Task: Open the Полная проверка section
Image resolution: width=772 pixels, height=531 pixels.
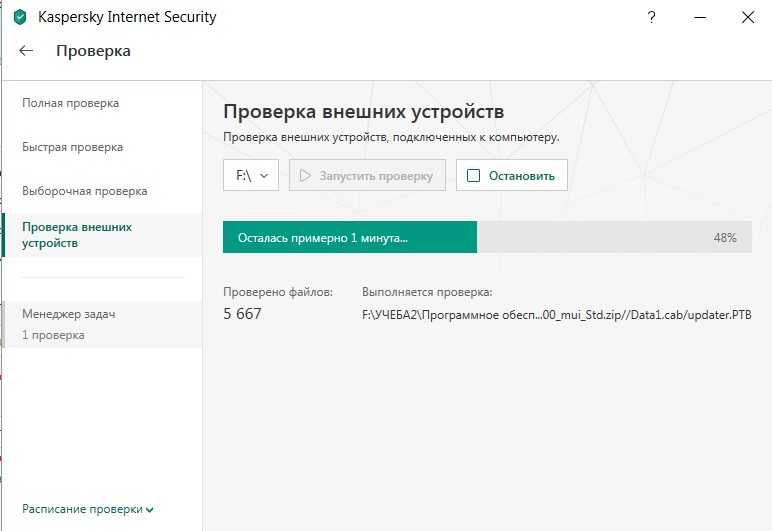Action: click(70, 103)
